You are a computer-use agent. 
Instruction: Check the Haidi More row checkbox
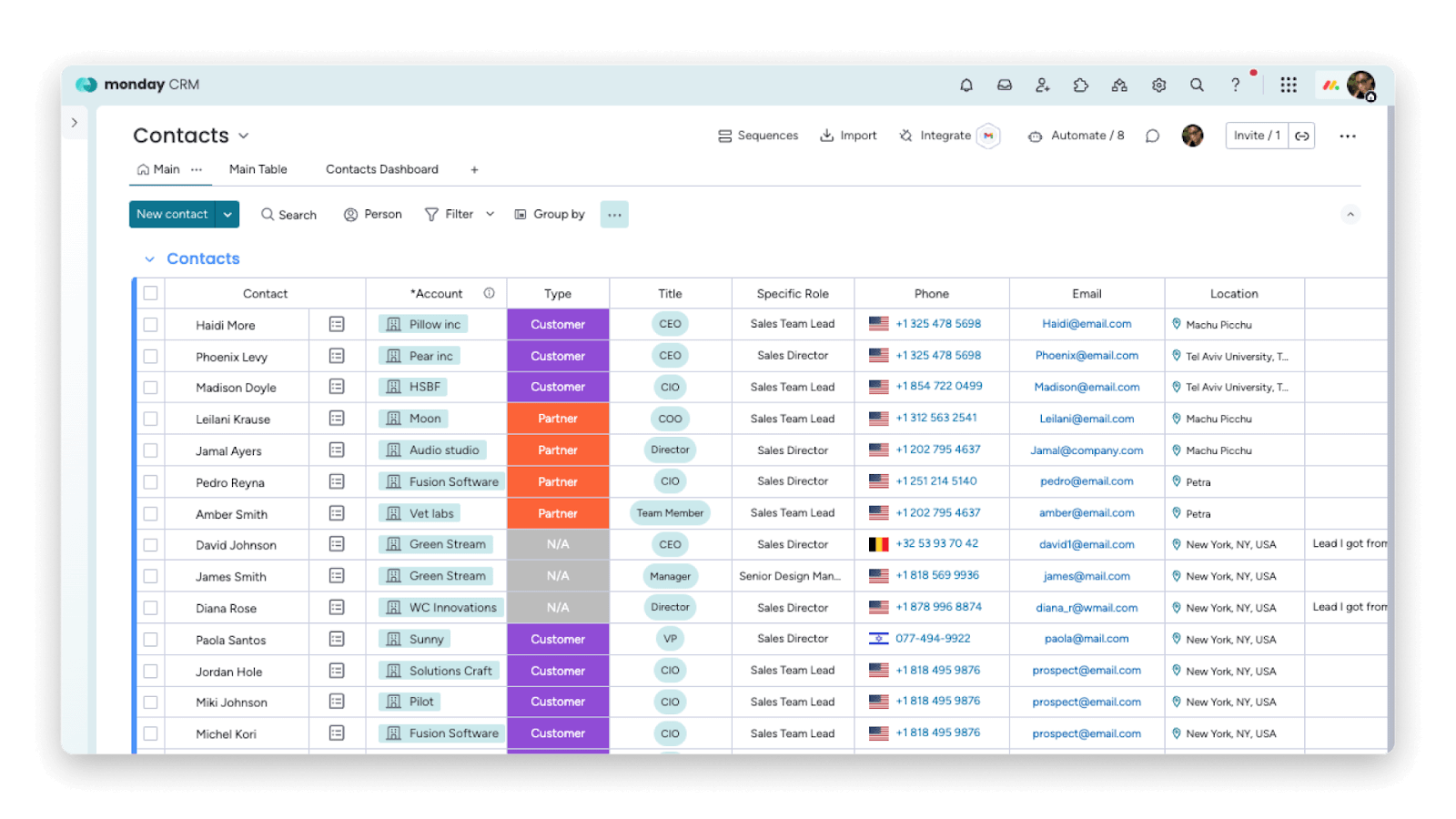pyautogui.click(x=150, y=324)
